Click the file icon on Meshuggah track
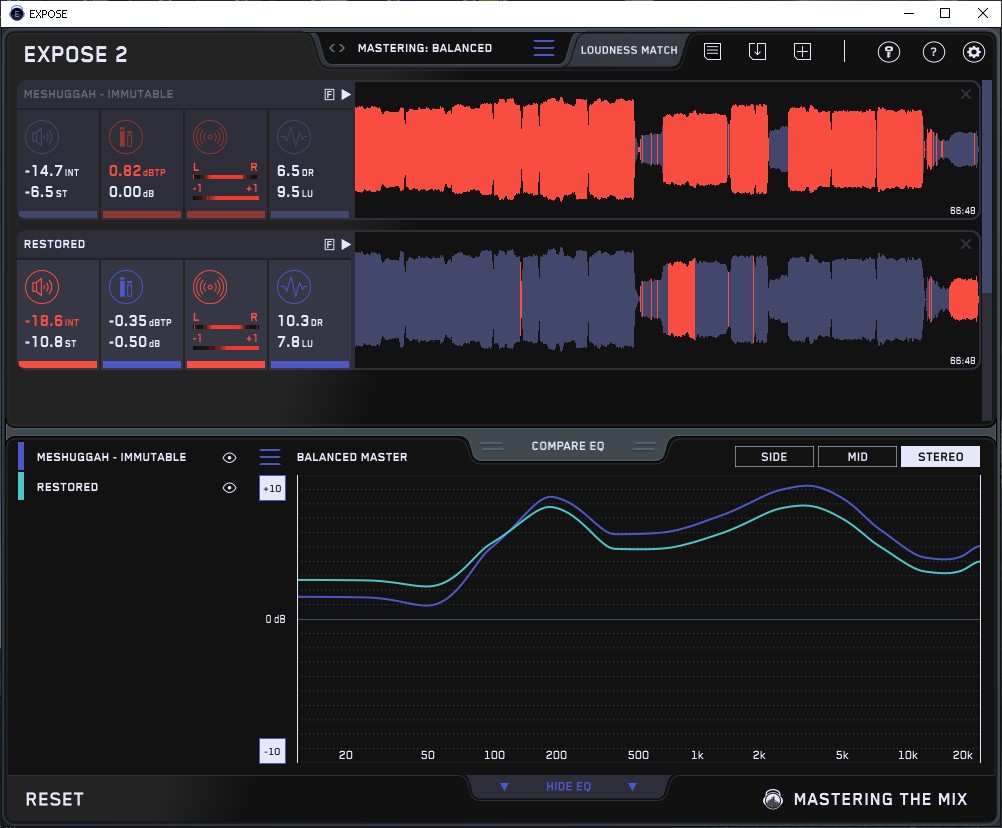This screenshot has height=828, width=1002. pyautogui.click(x=330, y=95)
